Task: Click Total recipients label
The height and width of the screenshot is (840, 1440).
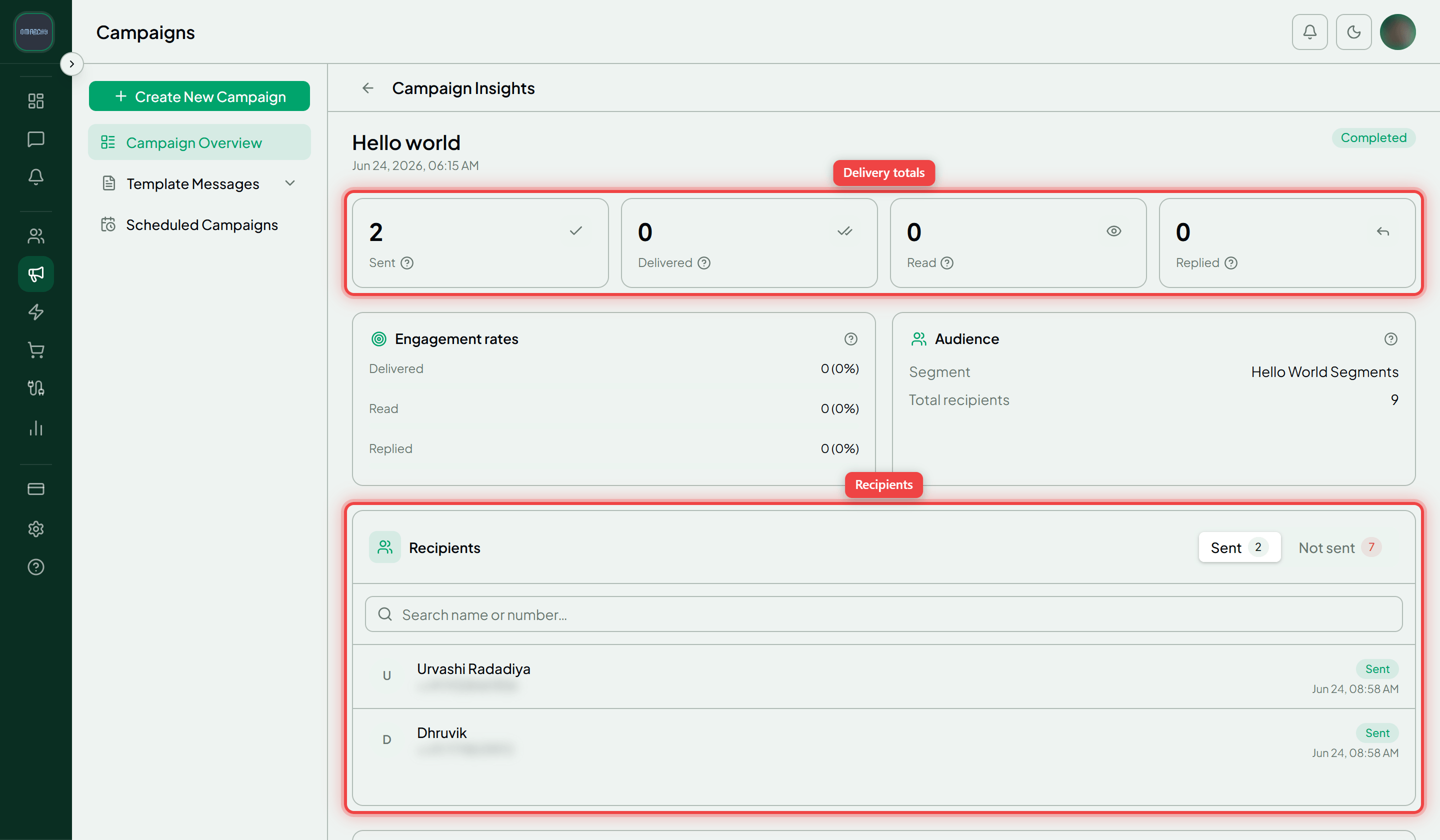Action: tap(959, 400)
